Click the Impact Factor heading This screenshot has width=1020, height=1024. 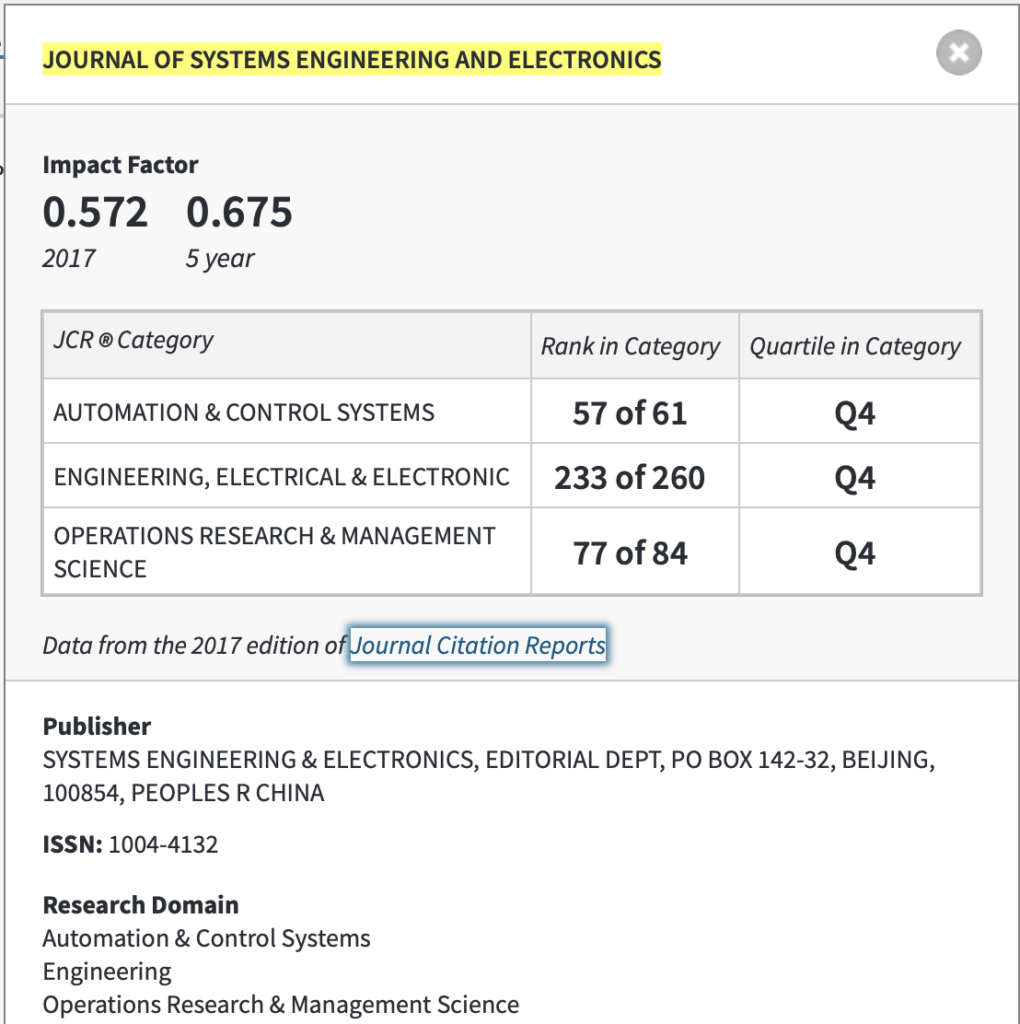tap(120, 165)
